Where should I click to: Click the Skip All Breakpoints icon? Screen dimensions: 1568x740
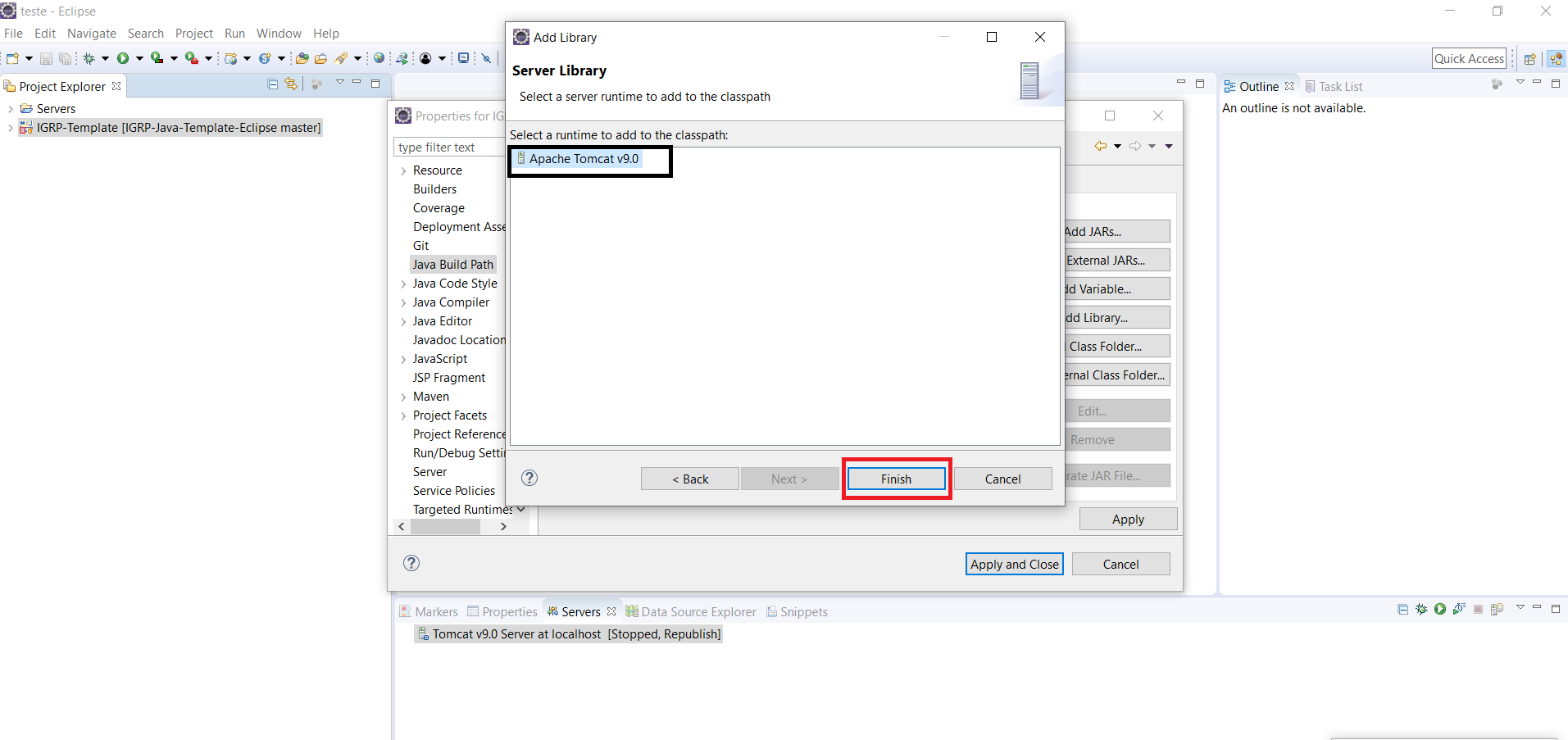pos(486,58)
